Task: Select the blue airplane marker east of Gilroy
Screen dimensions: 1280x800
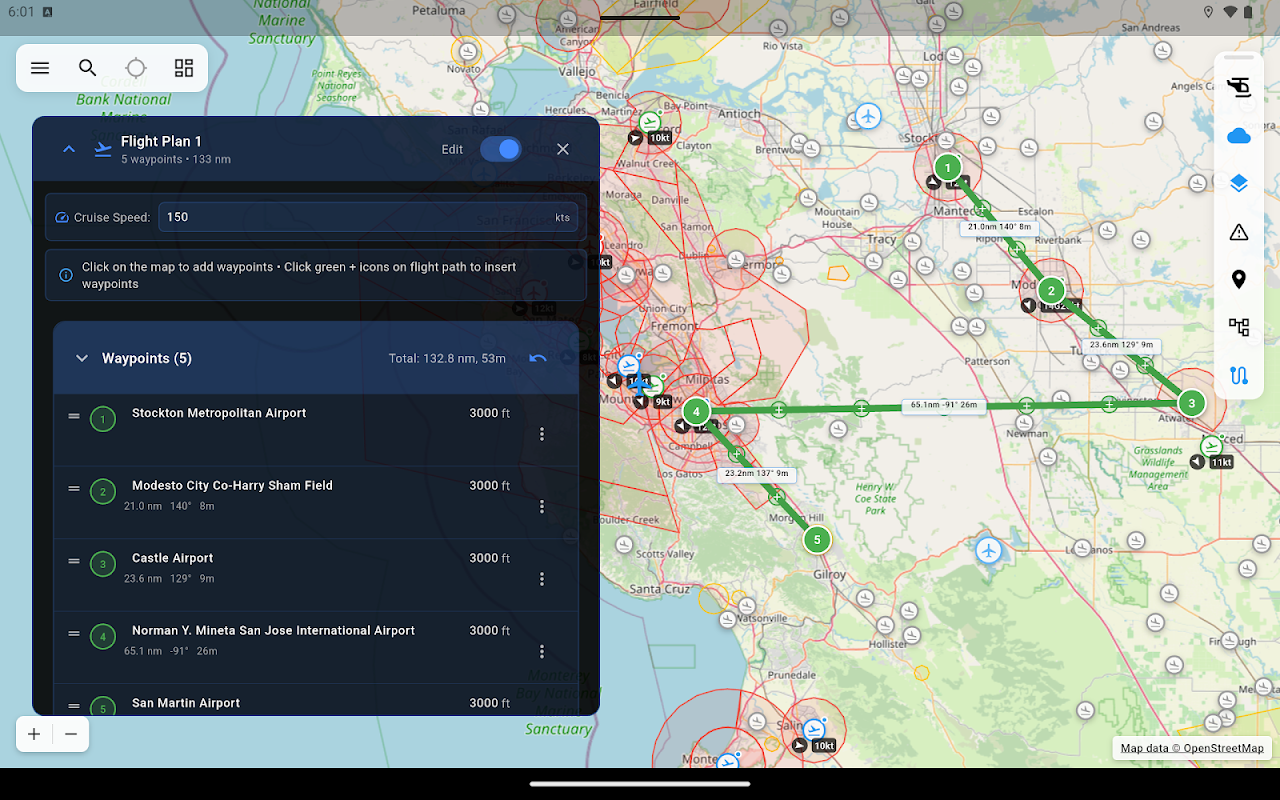Action: click(989, 550)
